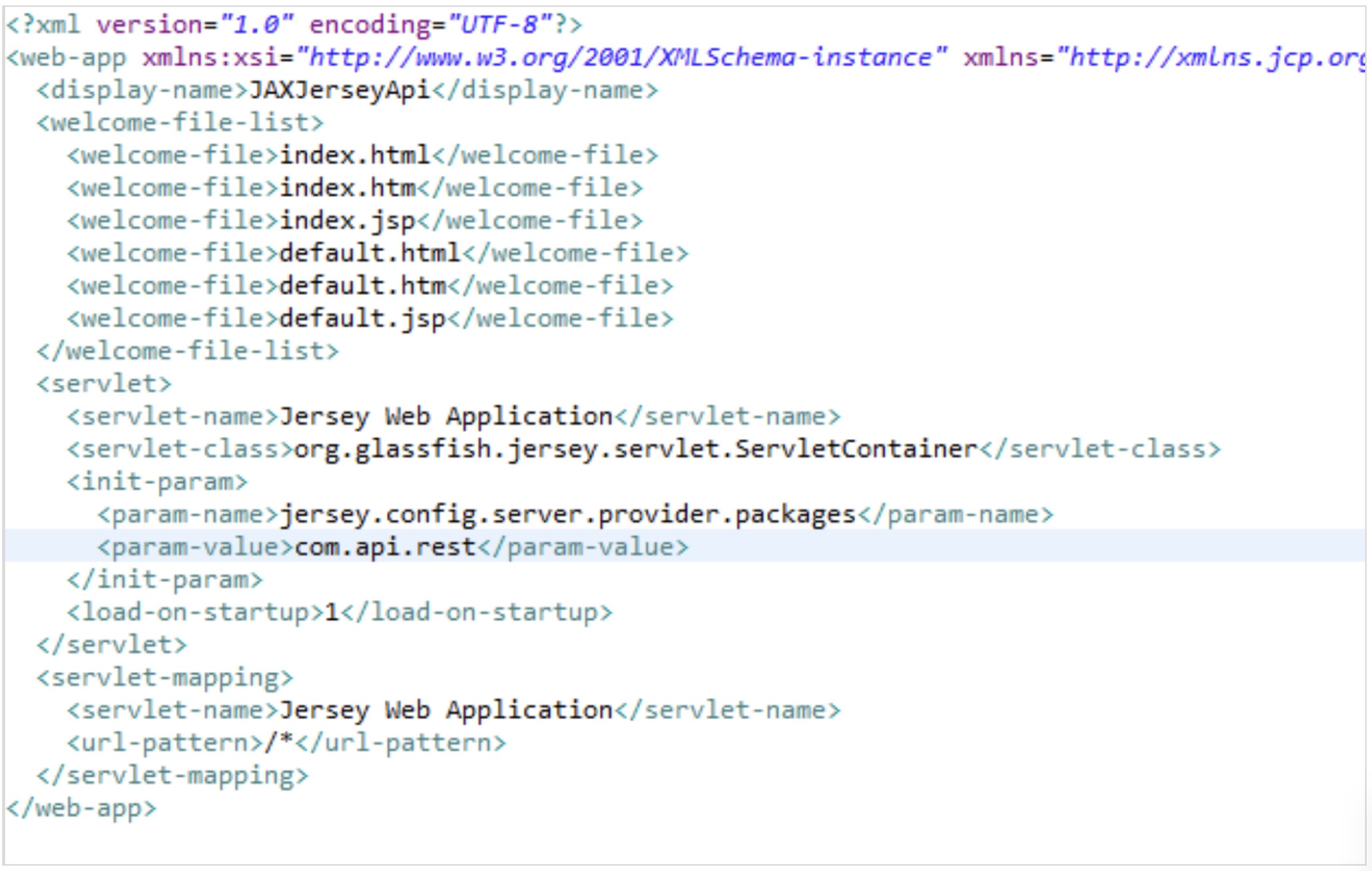Click the opening servlet tag
1372x871 pixels.
[x=104, y=384]
